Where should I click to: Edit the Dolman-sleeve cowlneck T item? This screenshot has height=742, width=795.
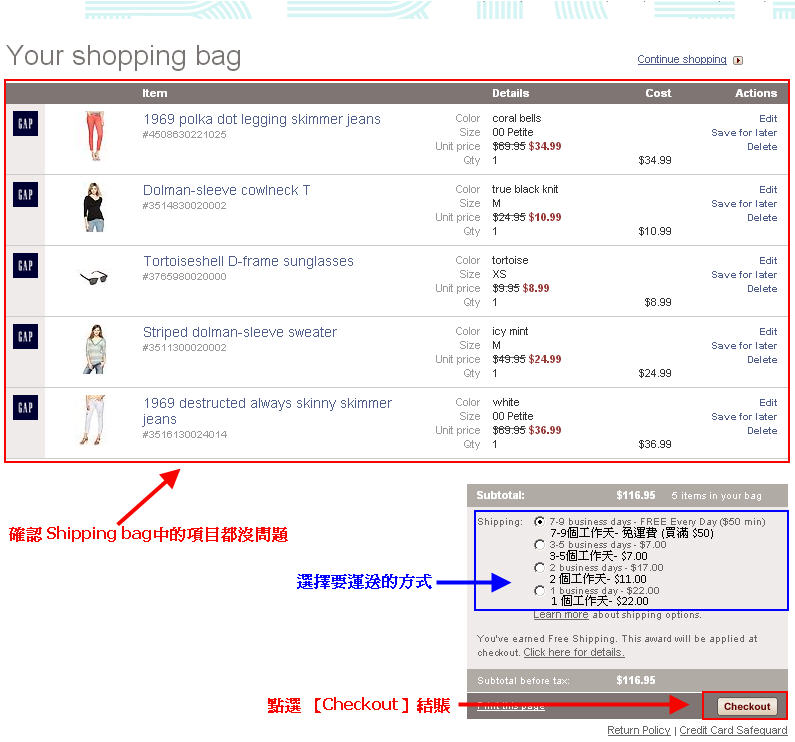coord(768,190)
